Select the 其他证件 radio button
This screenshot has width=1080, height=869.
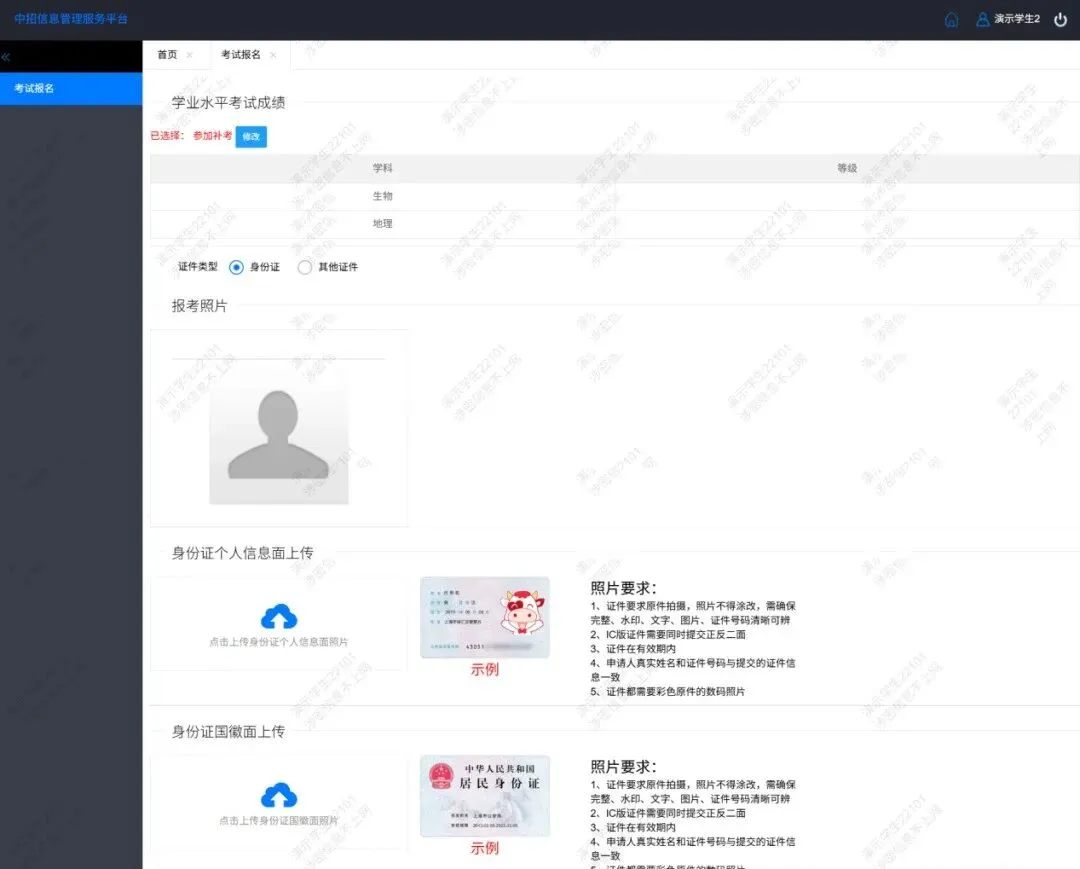(304, 267)
